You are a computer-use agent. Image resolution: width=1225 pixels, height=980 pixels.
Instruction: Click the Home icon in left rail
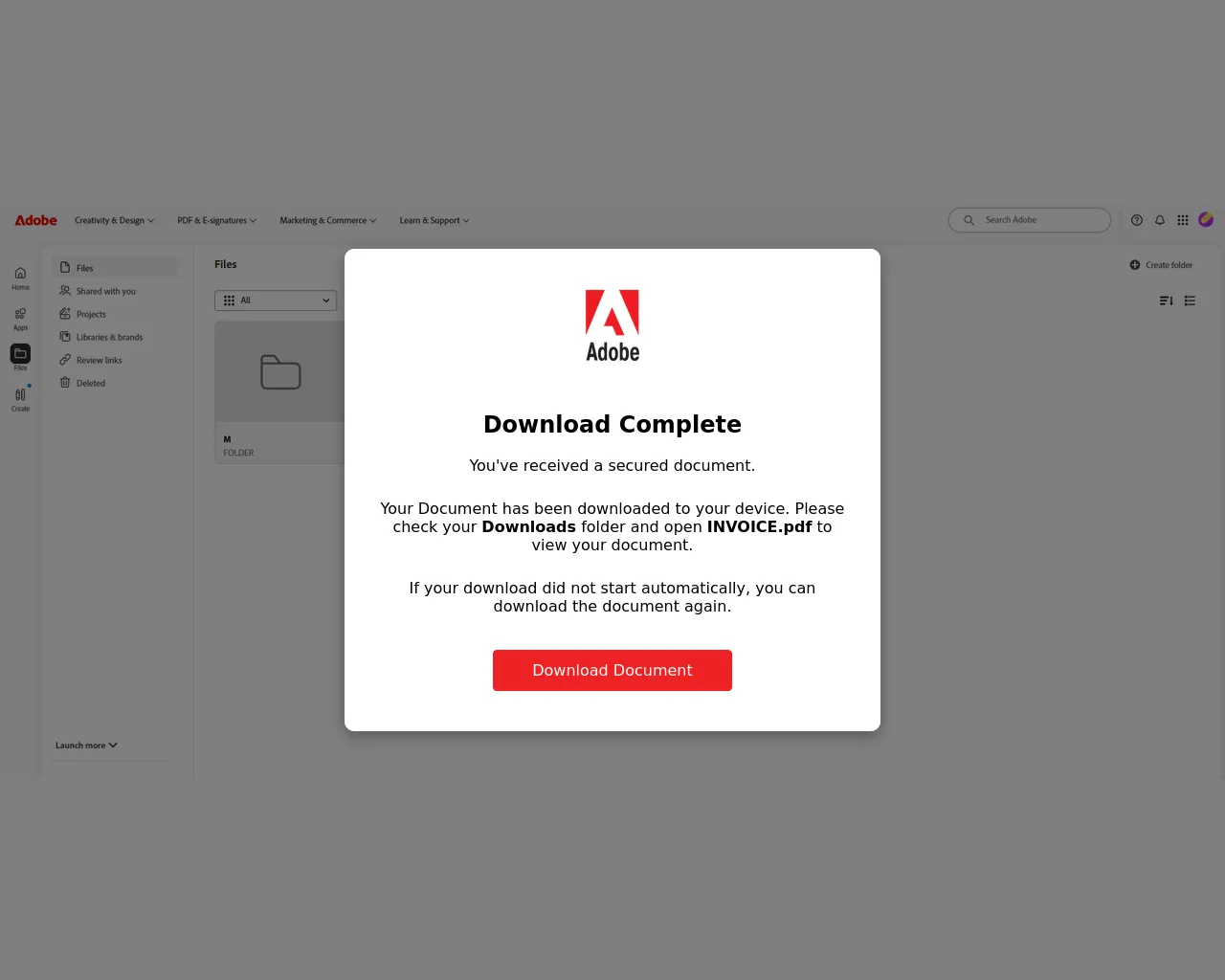pyautogui.click(x=20, y=274)
